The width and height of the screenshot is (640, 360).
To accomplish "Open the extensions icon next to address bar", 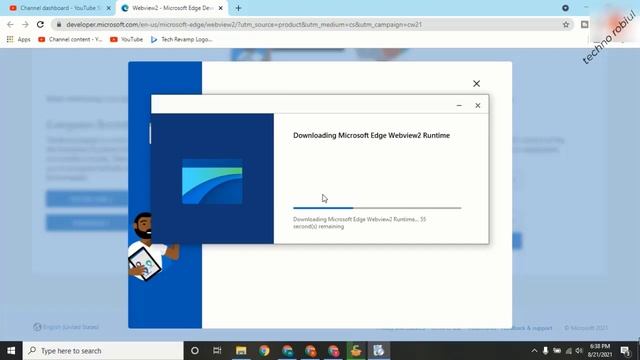I will pyautogui.click(x=584, y=24).
